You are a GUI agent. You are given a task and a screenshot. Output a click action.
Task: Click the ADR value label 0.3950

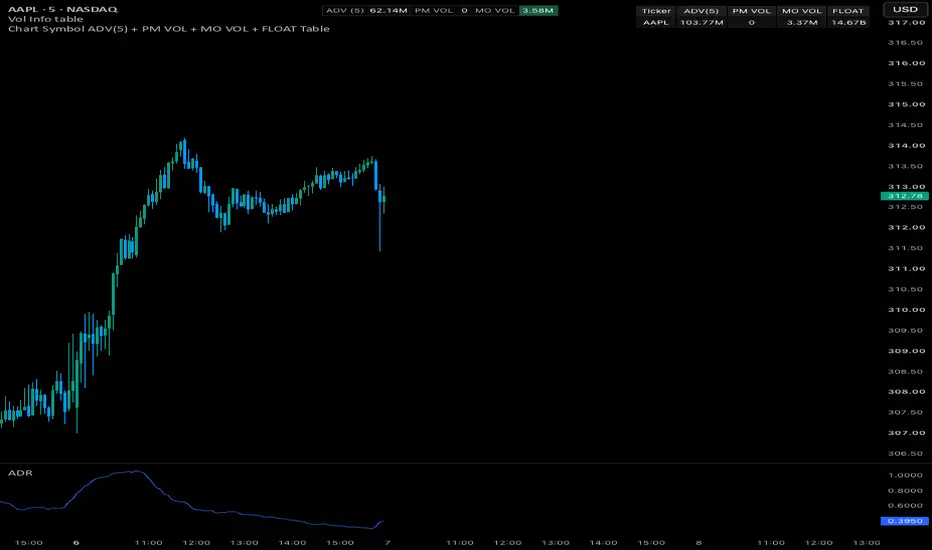pos(905,521)
